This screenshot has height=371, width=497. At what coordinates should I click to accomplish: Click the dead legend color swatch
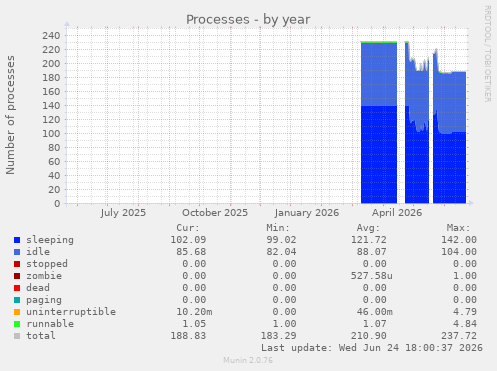pyautogui.click(x=17, y=288)
